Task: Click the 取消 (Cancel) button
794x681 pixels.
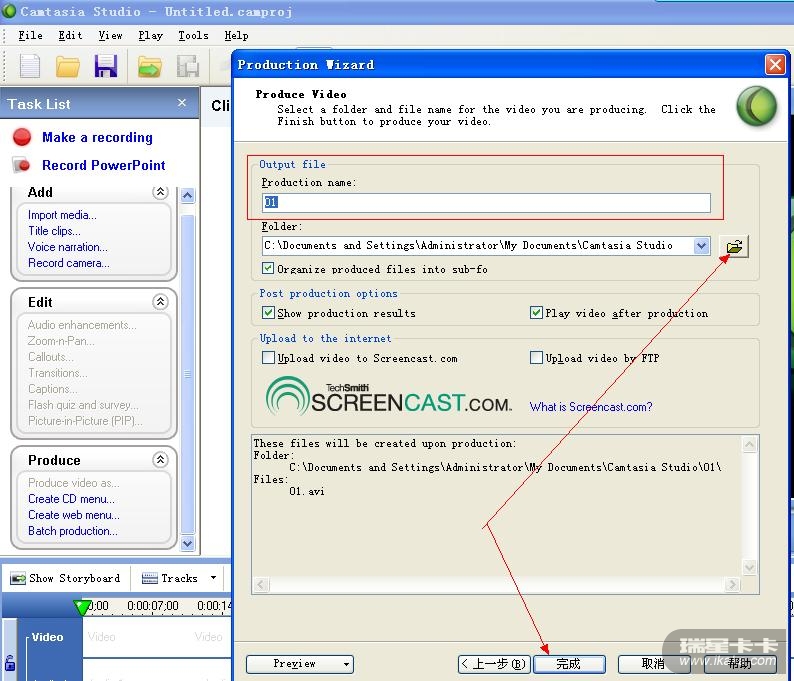Action: [653, 664]
